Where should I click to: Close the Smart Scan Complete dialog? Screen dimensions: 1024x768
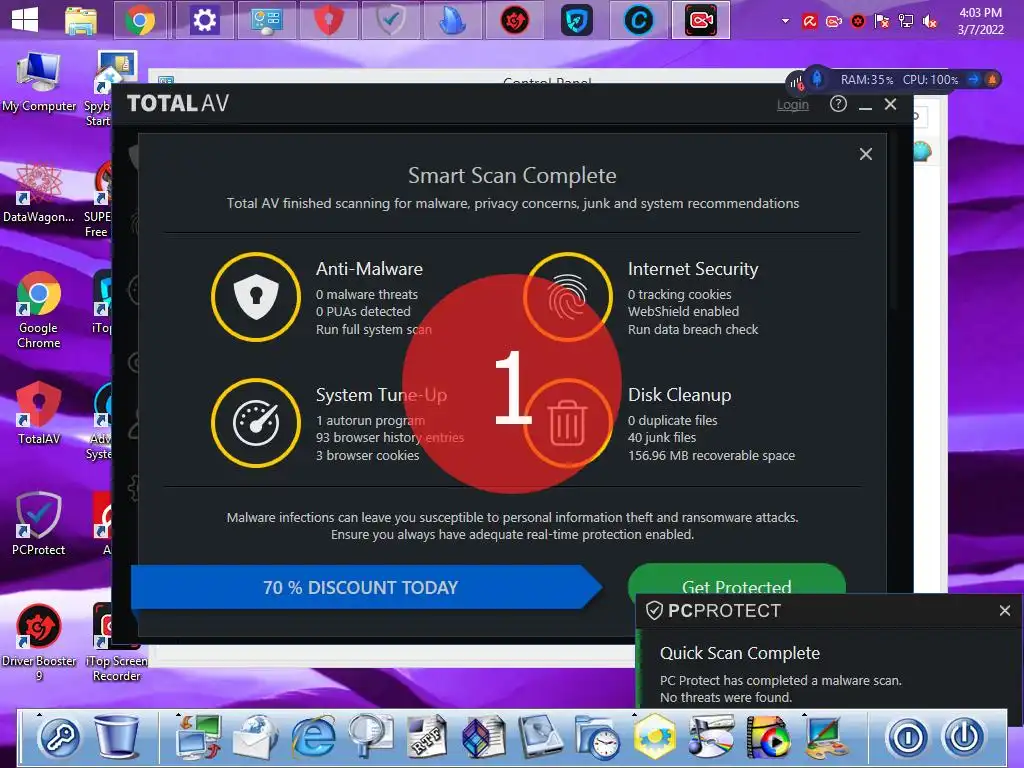865,154
